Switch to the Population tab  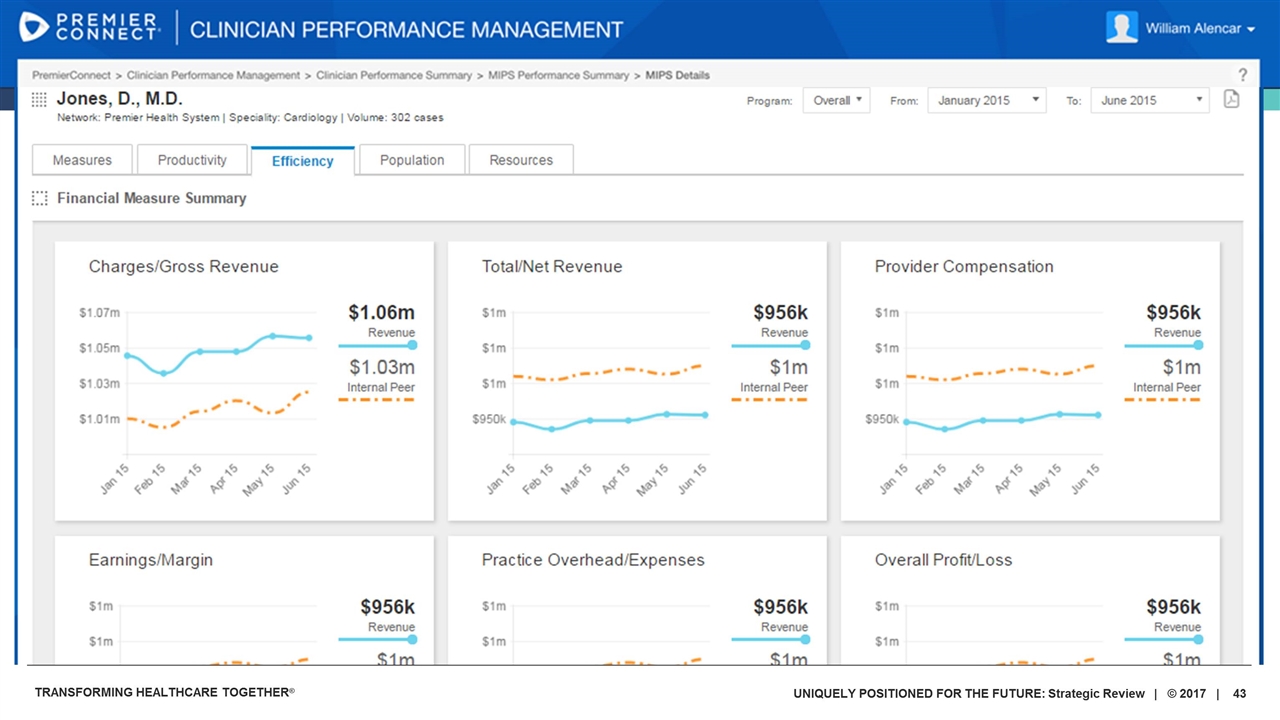[x=412, y=160]
